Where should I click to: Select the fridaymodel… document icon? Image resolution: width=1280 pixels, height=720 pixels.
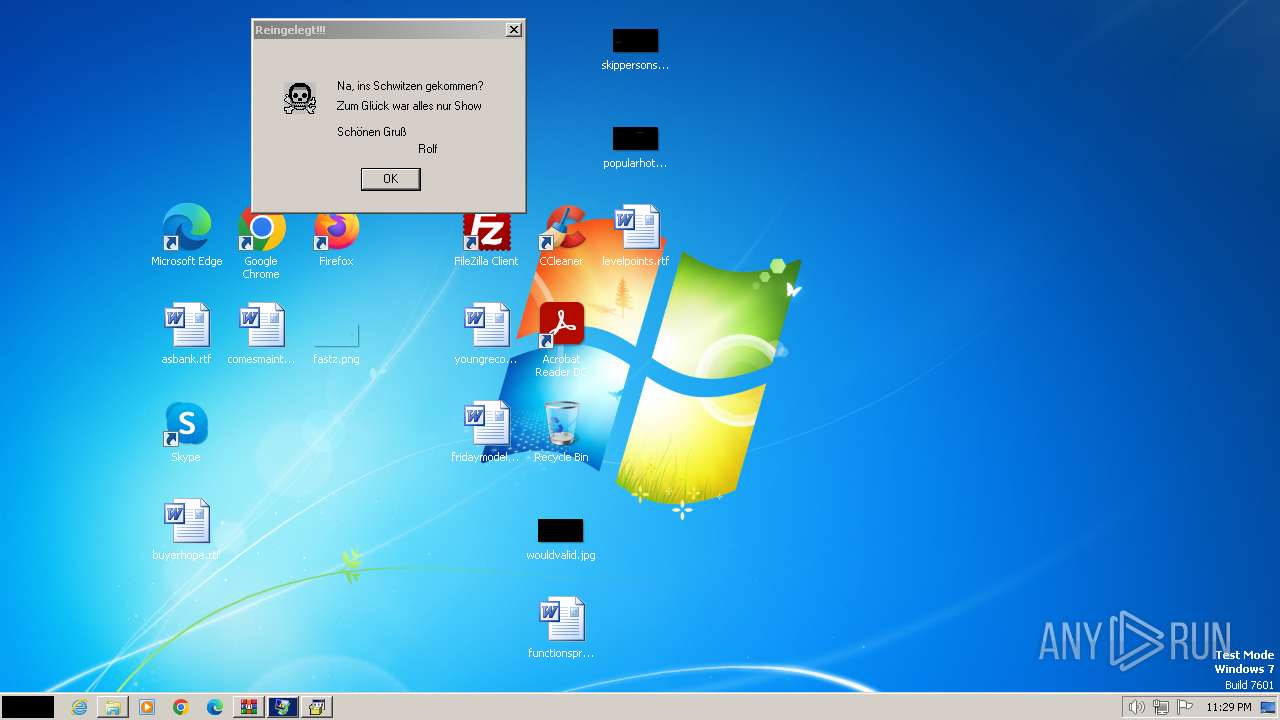(x=486, y=432)
